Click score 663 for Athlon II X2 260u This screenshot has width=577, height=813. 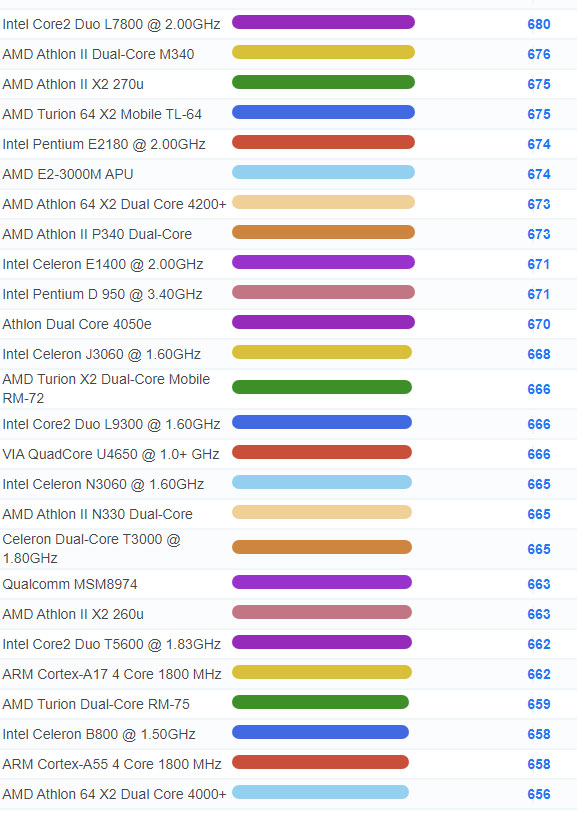click(x=539, y=615)
